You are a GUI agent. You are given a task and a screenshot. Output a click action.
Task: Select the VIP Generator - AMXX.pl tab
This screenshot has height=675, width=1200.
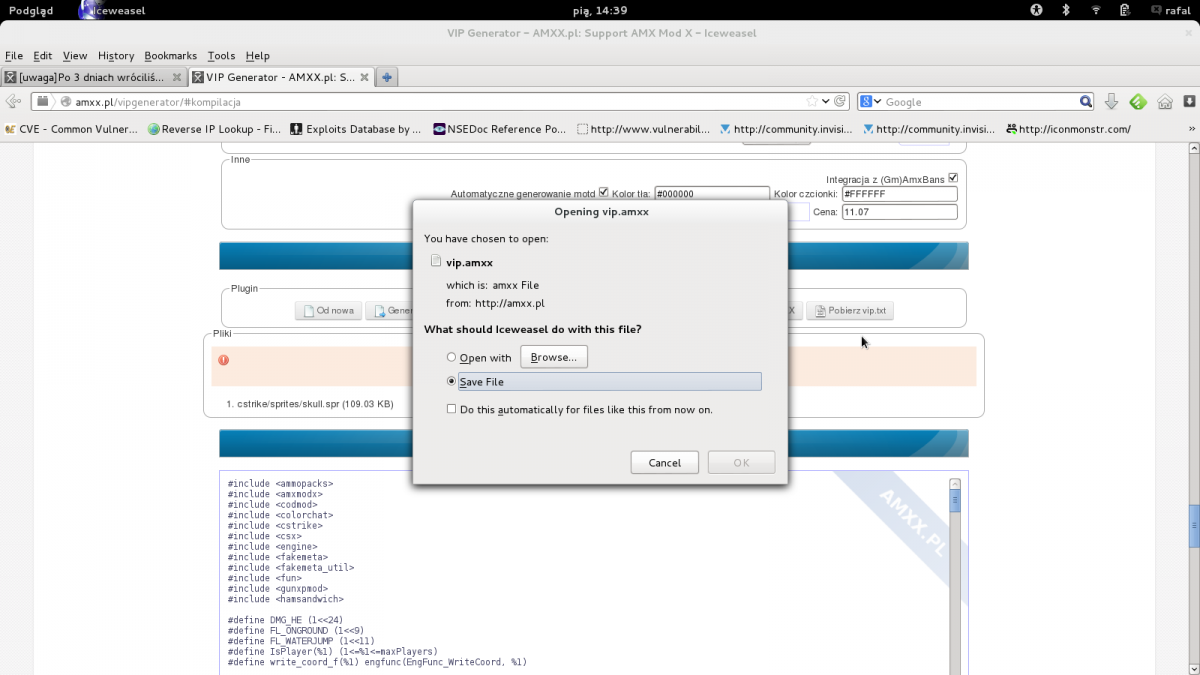click(x=281, y=77)
